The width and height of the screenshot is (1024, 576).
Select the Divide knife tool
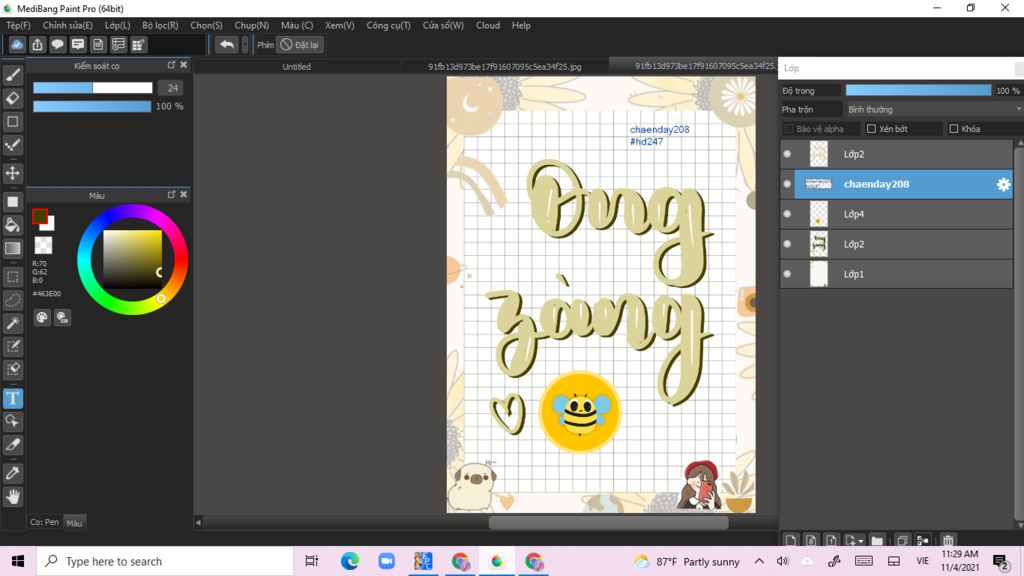12,445
